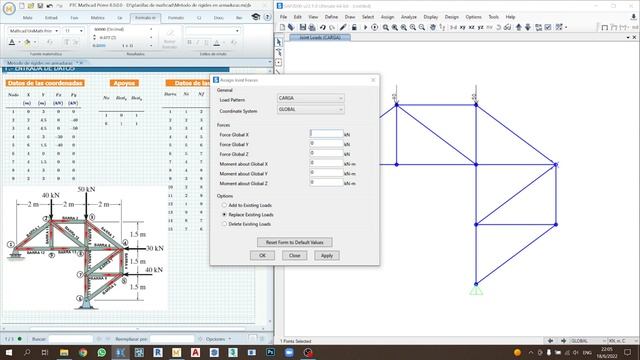
Task: Click the New Model icon in SAP2000 toolbar
Action: (x=282, y=27)
